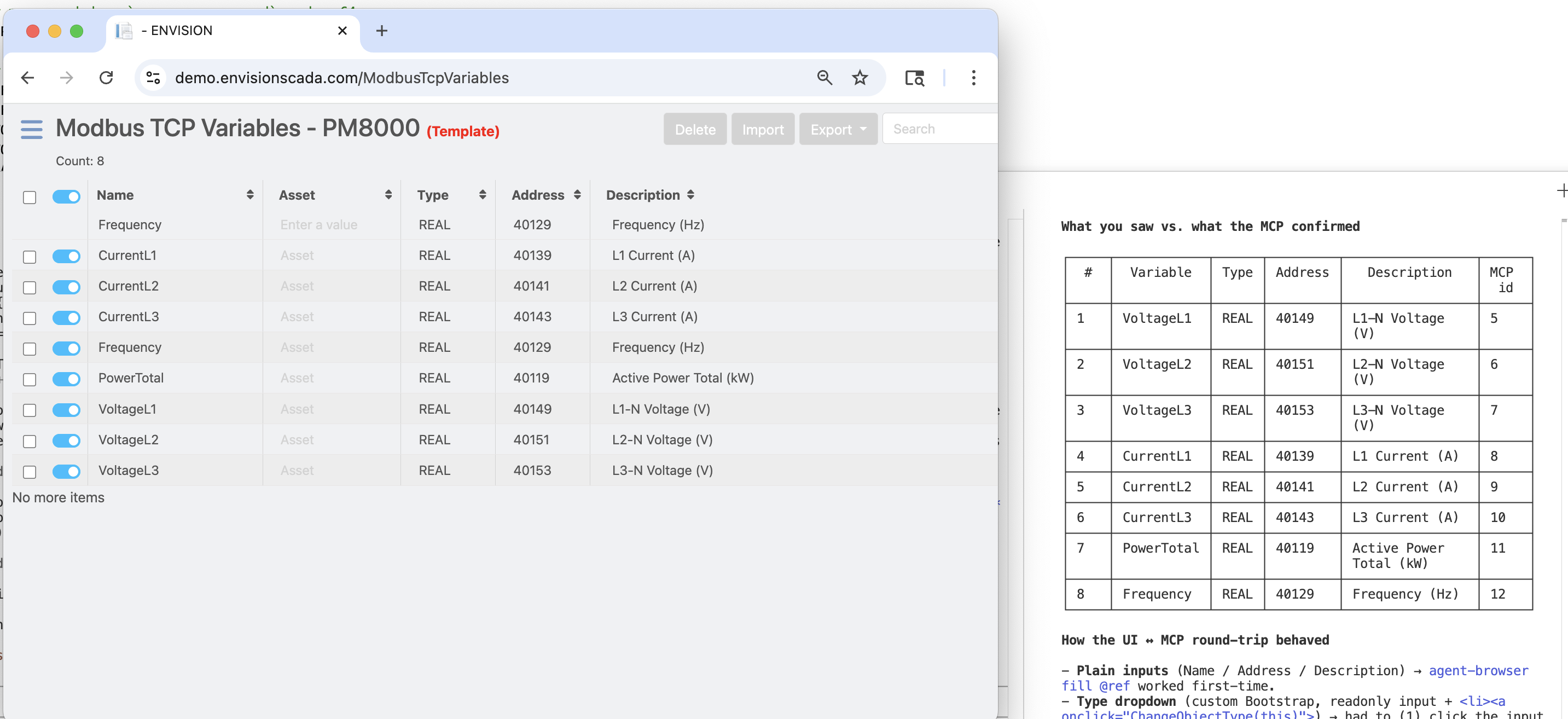Sort table by Type column
Screen dimensions: 1568x719
point(483,195)
